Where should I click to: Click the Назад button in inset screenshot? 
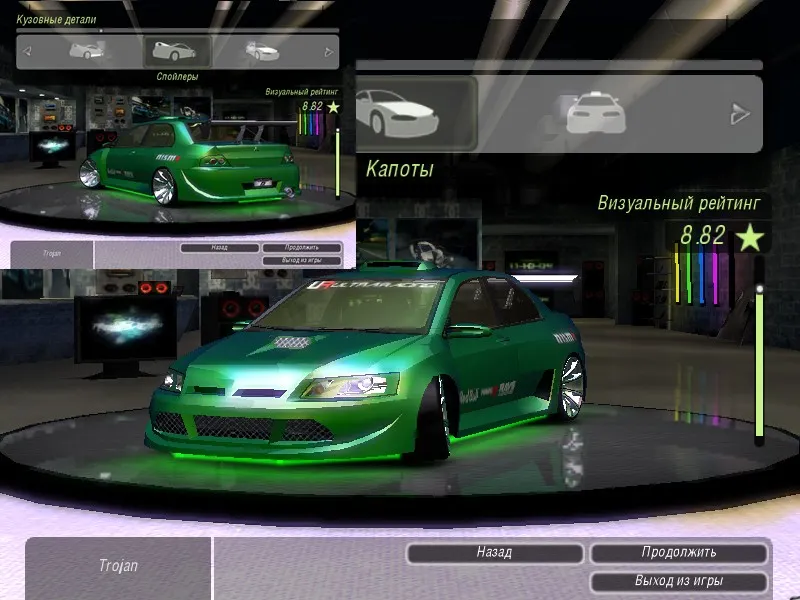tap(219, 247)
